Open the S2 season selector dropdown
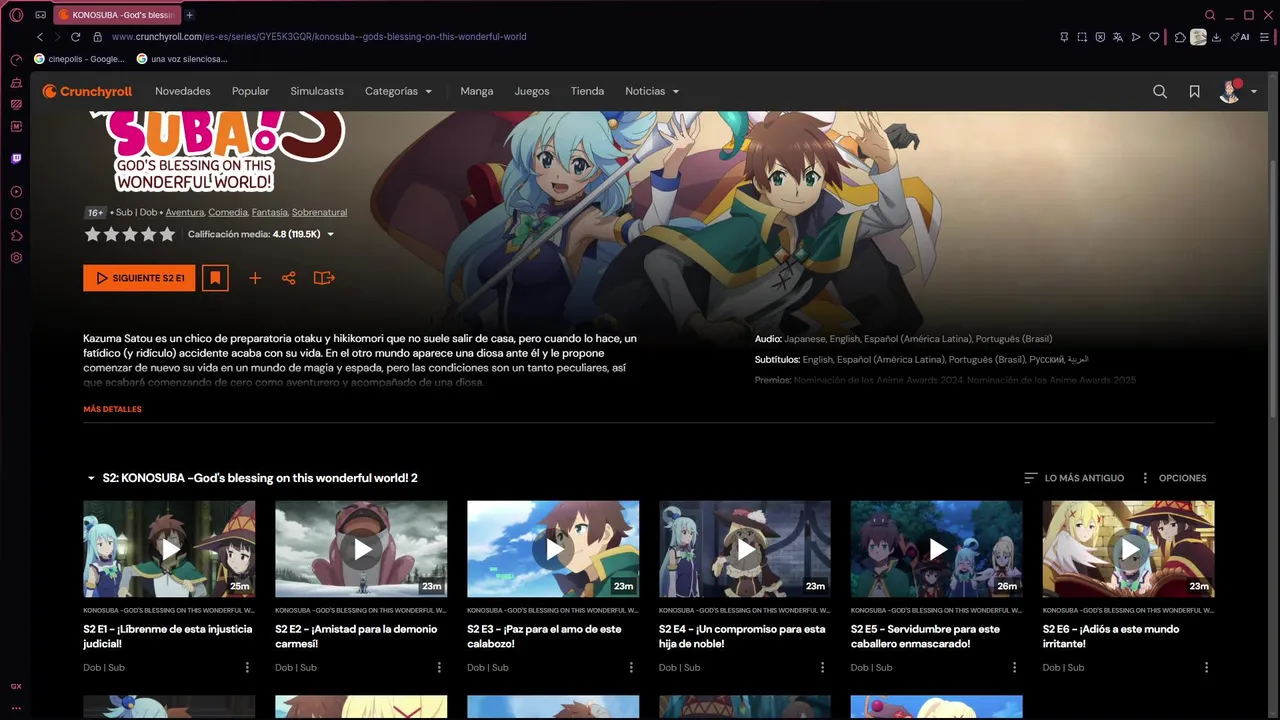Screen dimensions: 1280x720 [252, 478]
